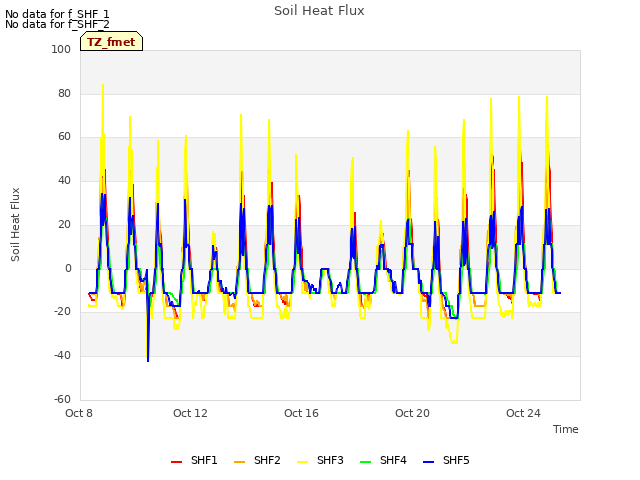Click the TZ_fmet annotation tag
The width and height of the screenshot is (640, 480).
coord(111,42)
